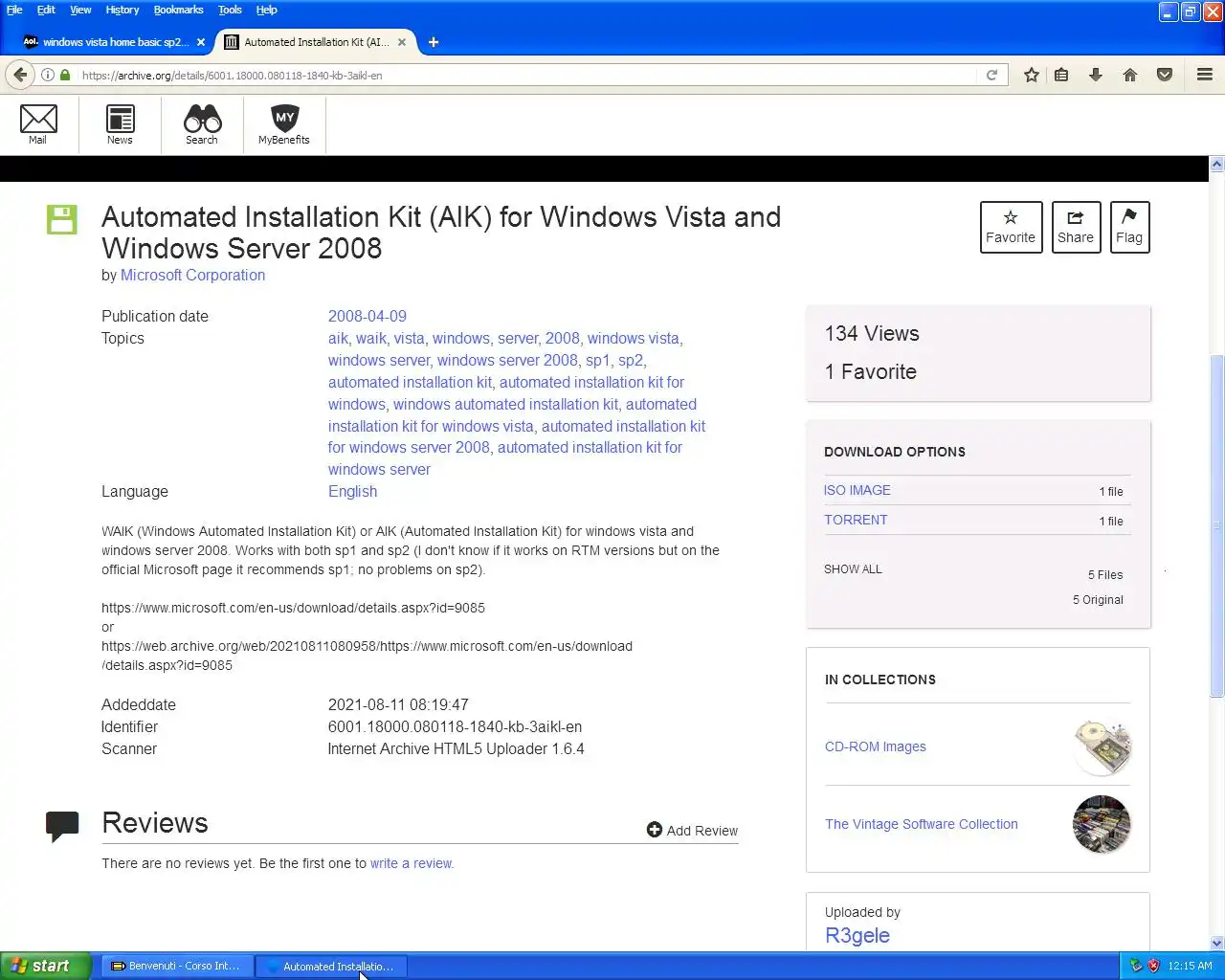1225x980 pixels.
Task: Open the History menu
Action: pyautogui.click(x=122, y=10)
